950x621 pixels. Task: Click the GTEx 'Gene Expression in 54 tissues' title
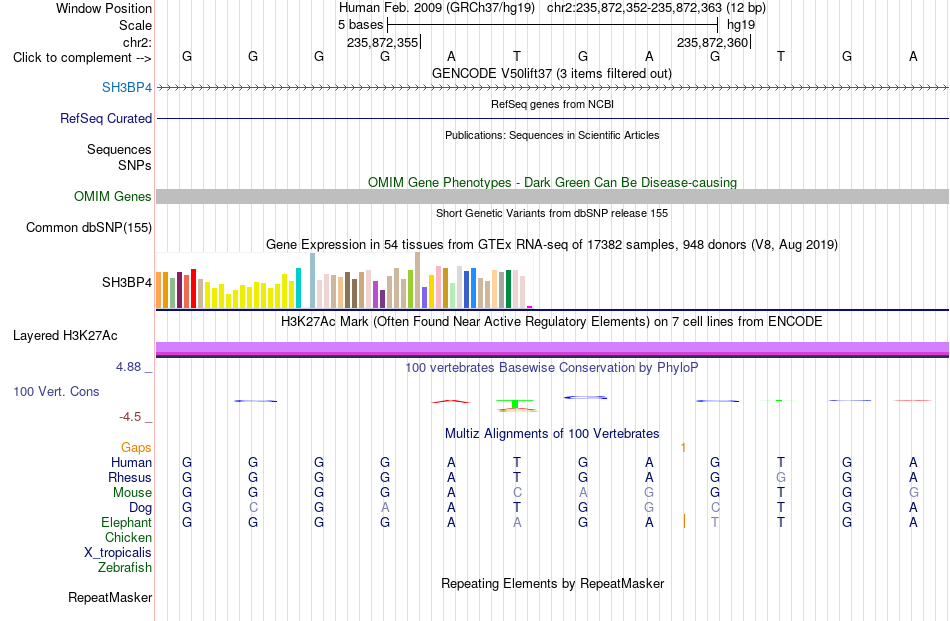tap(552, 245)
